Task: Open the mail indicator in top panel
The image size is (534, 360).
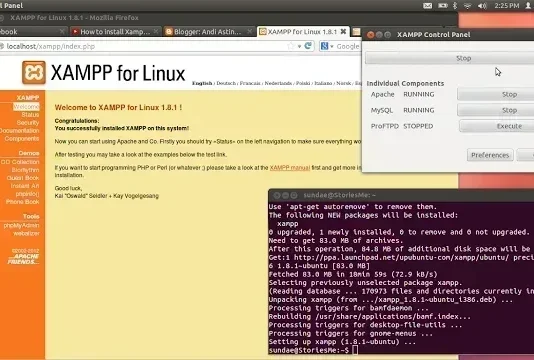Action: (x=427, y=5)
